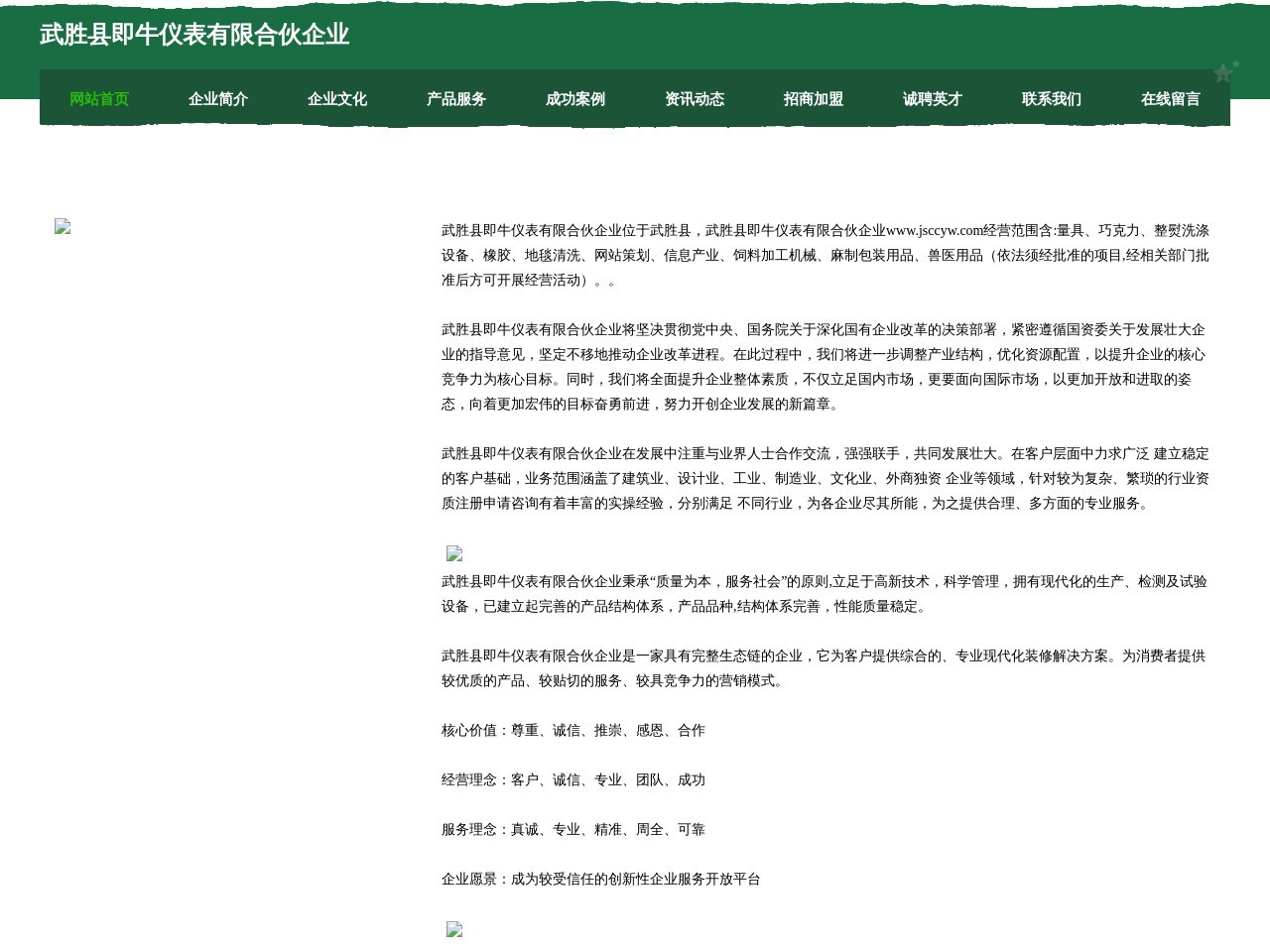This screenshot has width=1270, height=952.
Task: View 成功案例 from the navigation menu
Action: pos(574,99)
